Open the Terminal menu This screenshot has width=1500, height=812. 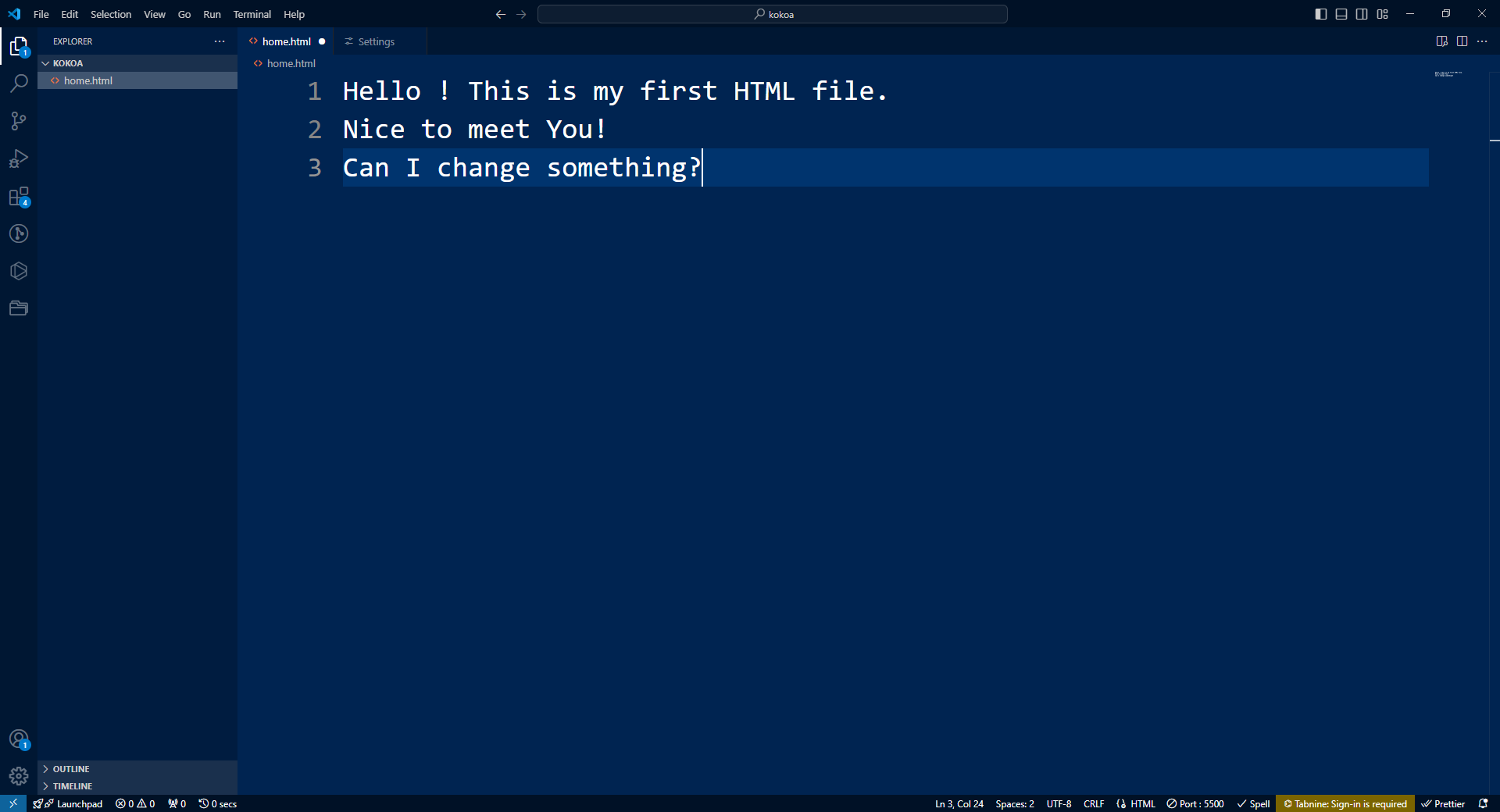pos(252,14)
